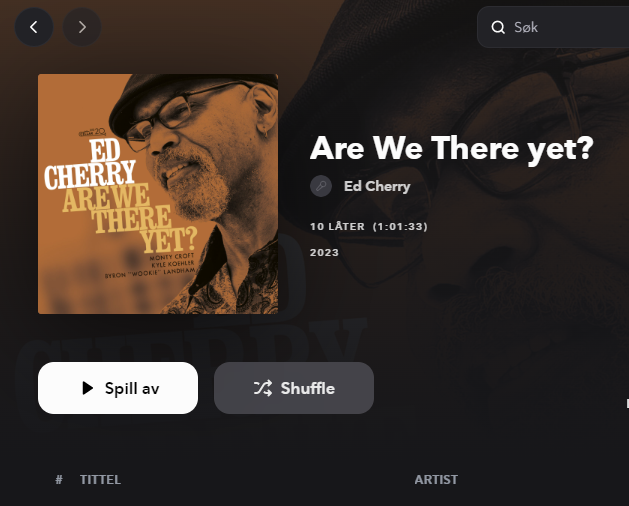The width and height of the screenshot is (629, 506).
Task: Click the crossed-arrows icon on Shuffle
Action: point(263,388)
